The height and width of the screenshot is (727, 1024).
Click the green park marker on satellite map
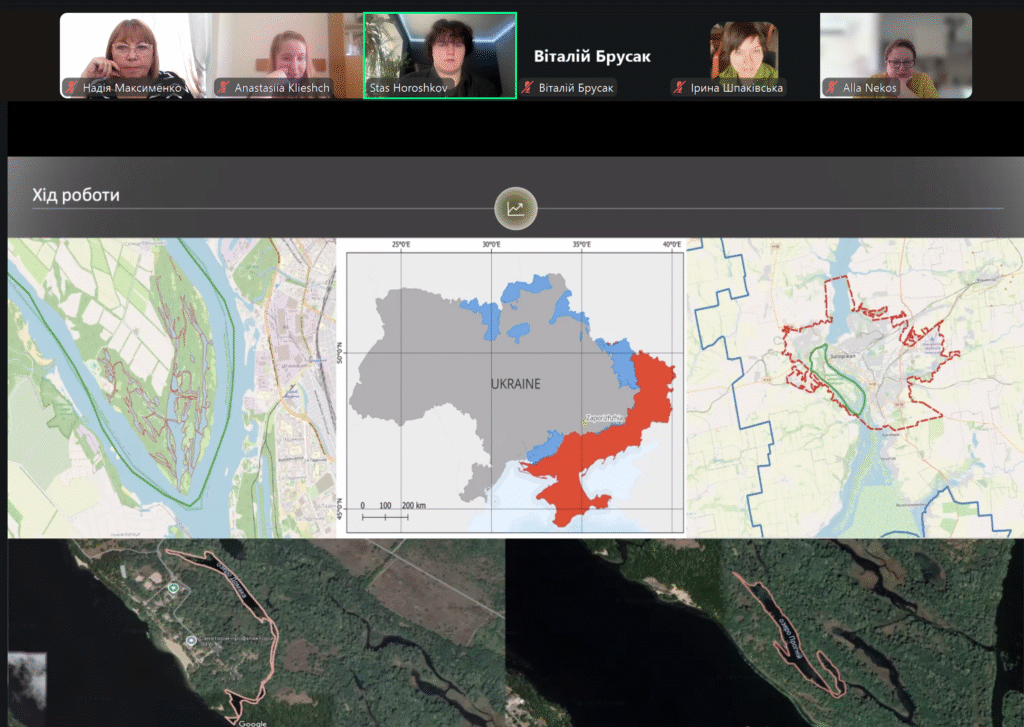click(x=173, y=587)
